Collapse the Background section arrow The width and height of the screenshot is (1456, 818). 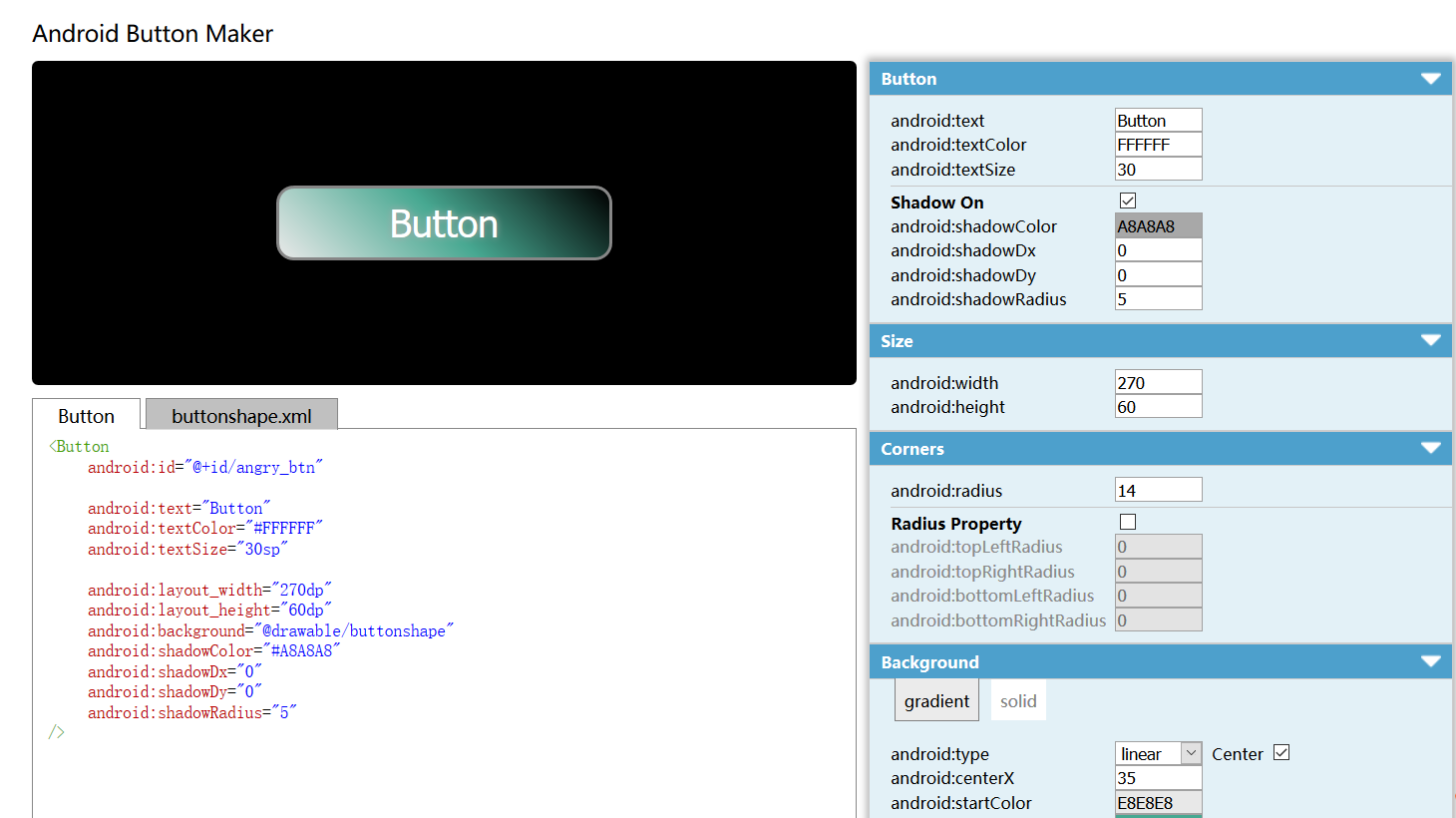(x=1430, y=662)
